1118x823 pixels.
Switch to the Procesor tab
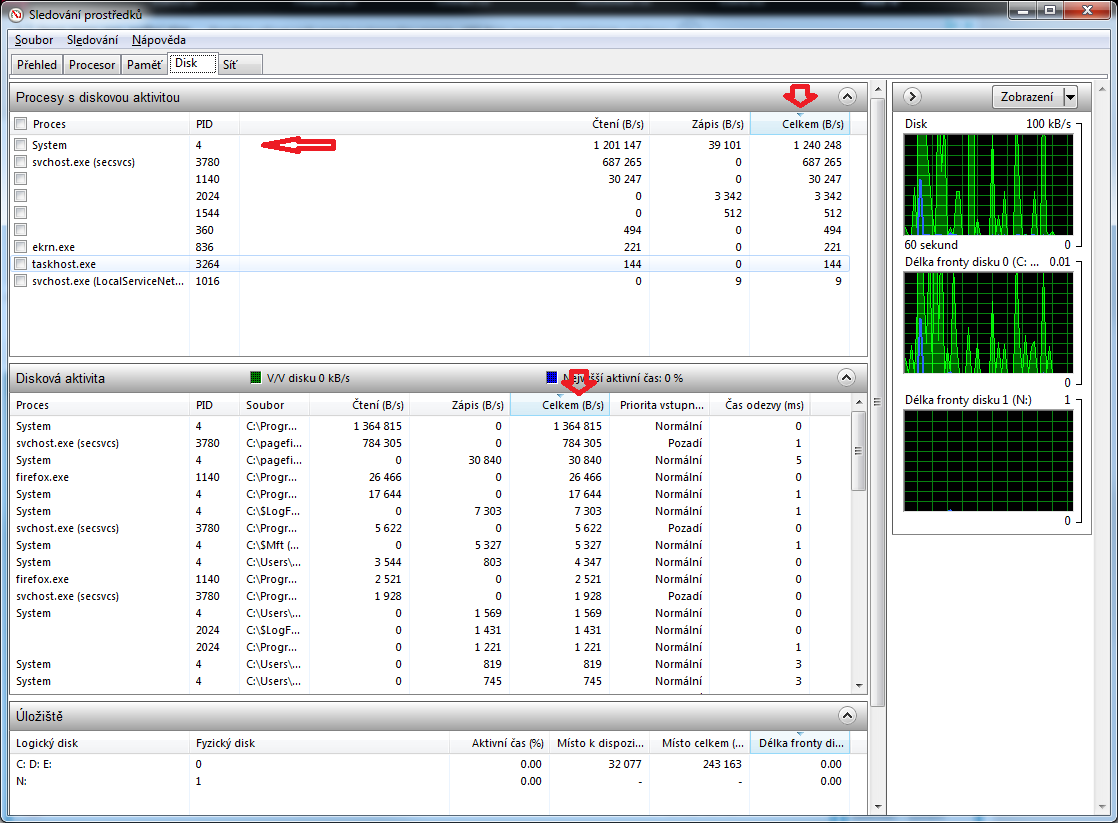[x=92, y=64]
